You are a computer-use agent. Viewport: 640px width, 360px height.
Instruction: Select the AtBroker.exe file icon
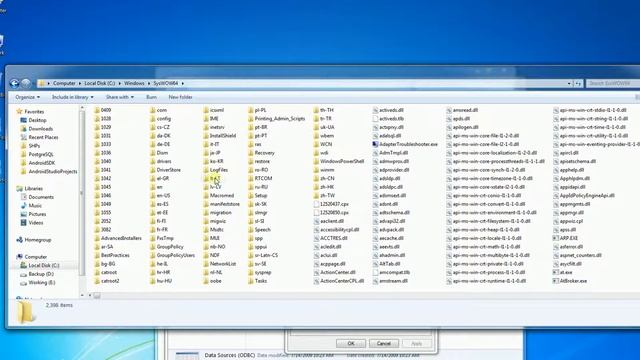pos(556,281)
